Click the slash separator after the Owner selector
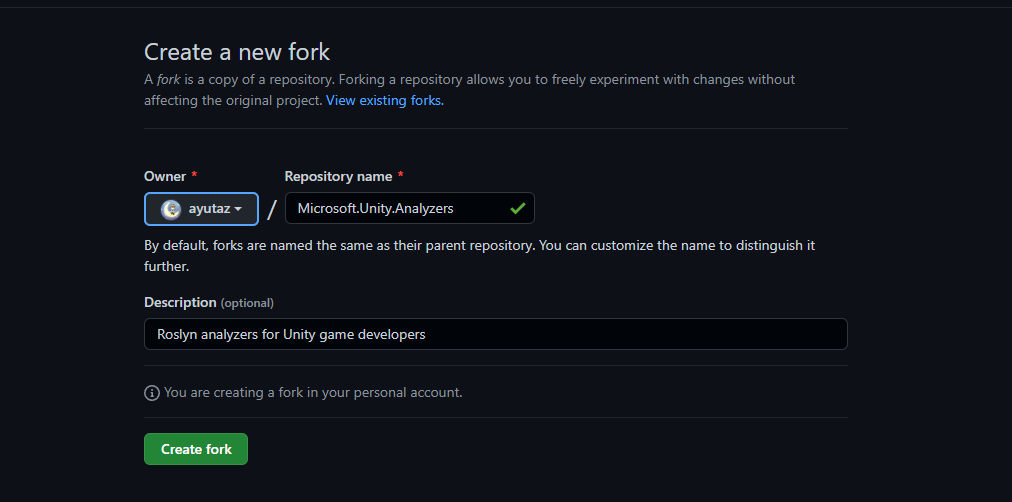Image resolution: width=1012 pixels, height=502 pixels. point(272,209)
